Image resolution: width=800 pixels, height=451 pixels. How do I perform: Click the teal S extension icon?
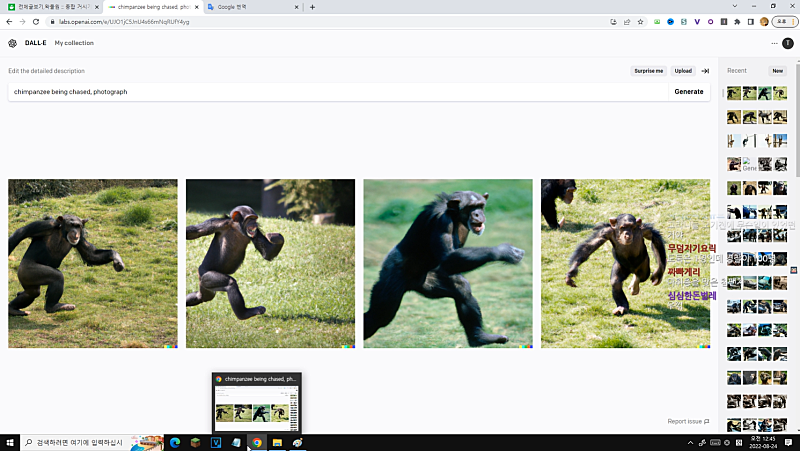[x=684, y=22]
